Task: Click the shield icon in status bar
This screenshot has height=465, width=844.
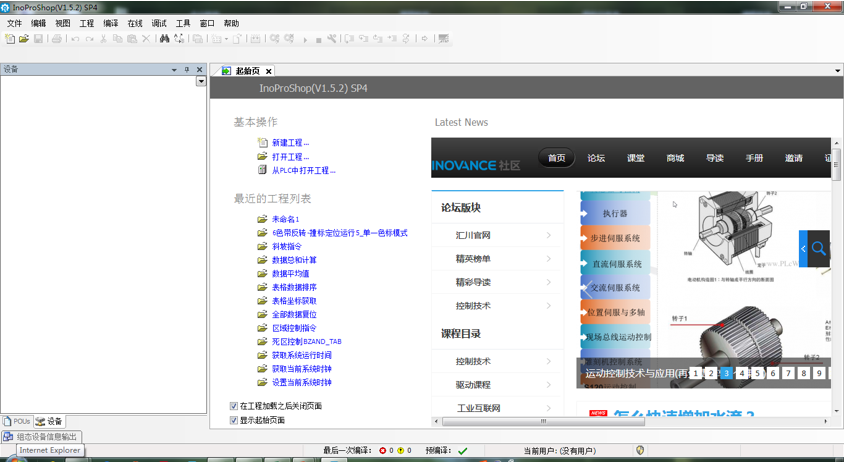Action: pyautogui.click(x=640, y=450)
